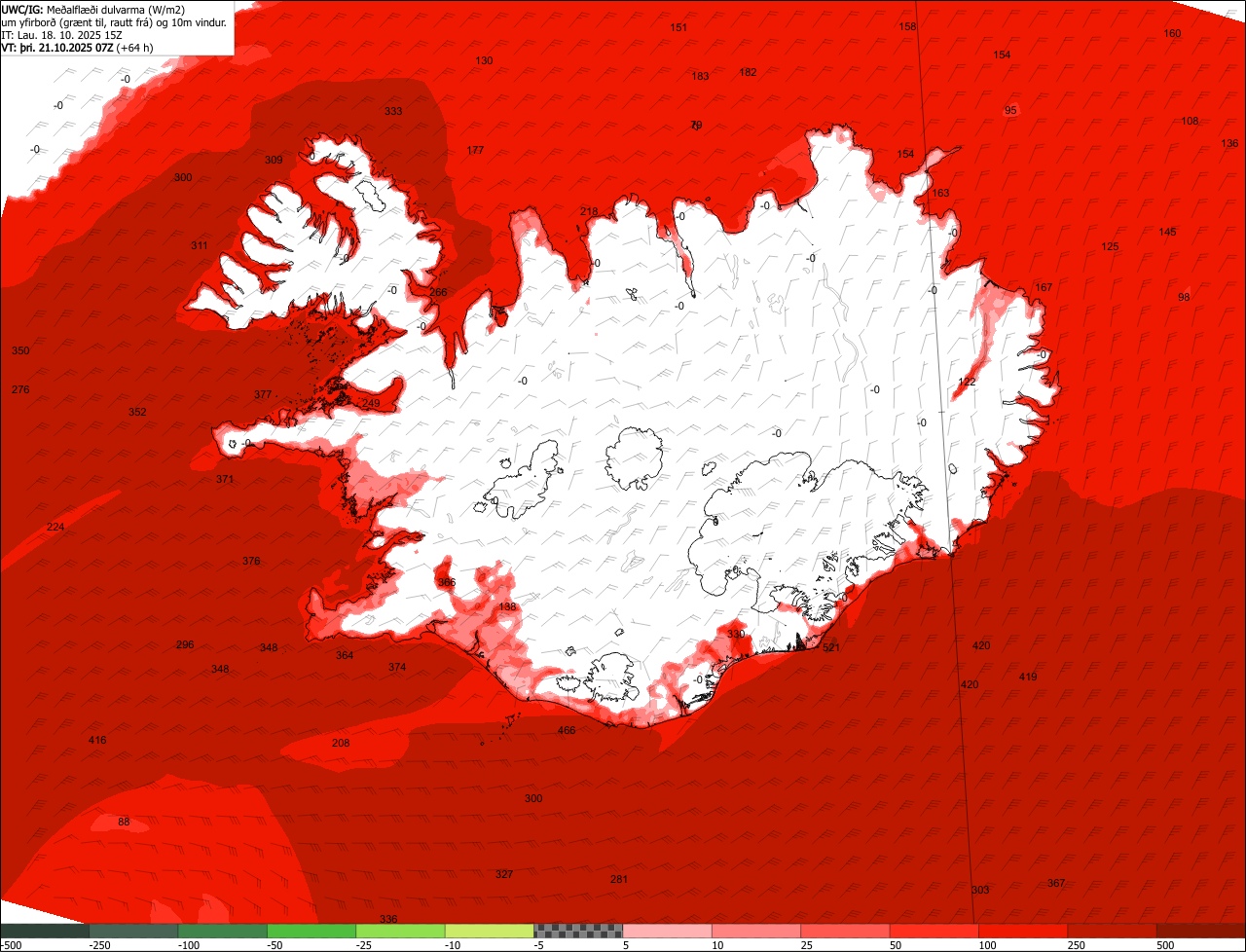Viewport: 1246px width, 952px height.
Task: Click the value 352 on the western sea
Action: point(137,413)
